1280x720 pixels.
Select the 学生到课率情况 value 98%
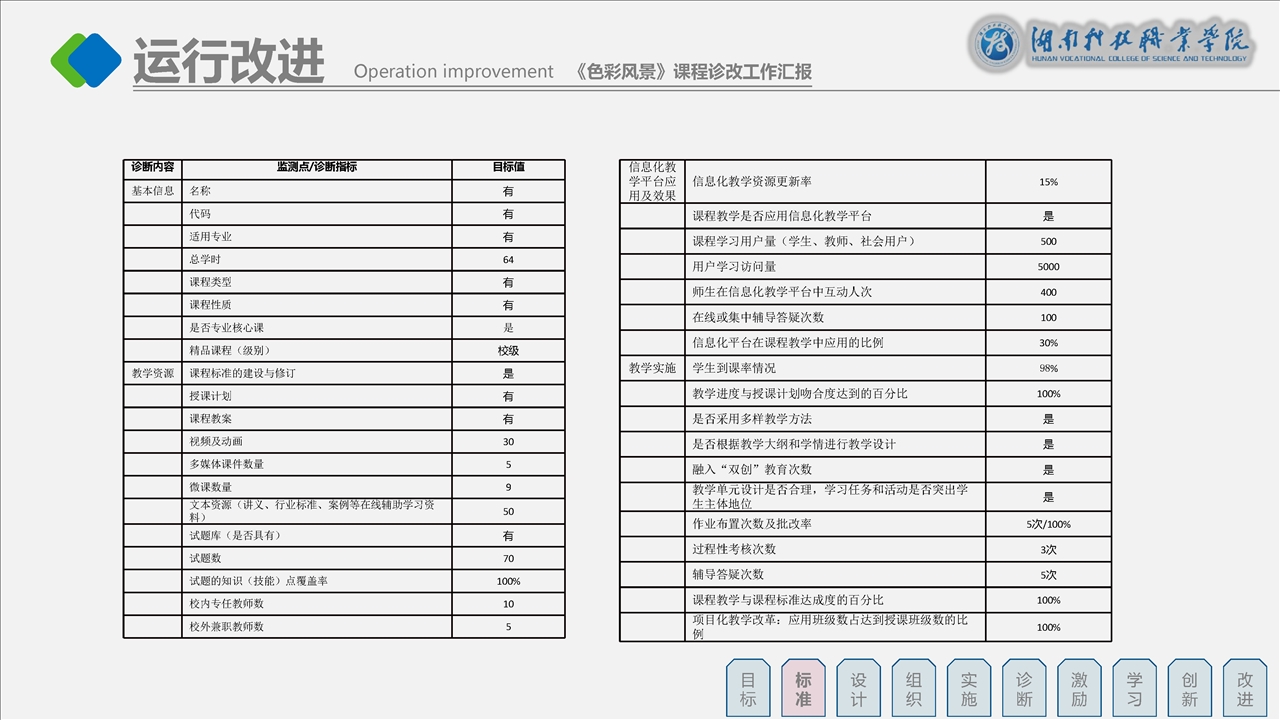[x=1048, y=368]
